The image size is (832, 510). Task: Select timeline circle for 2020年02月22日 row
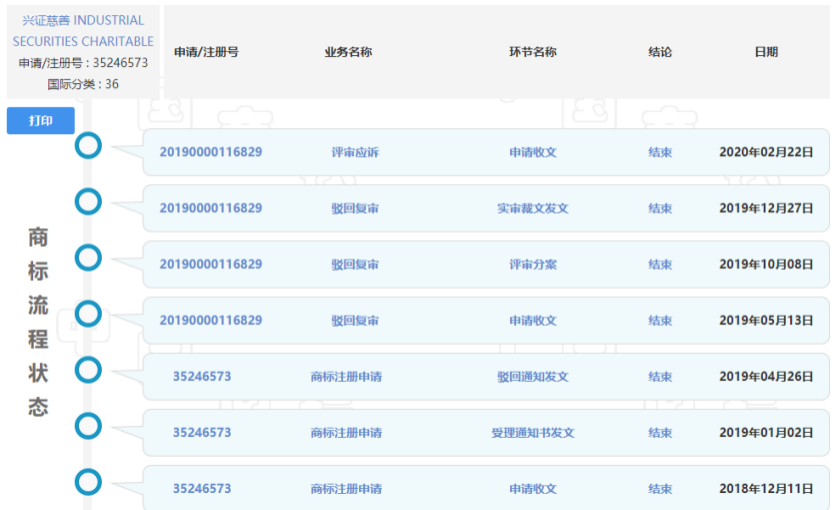click(88, 145)
